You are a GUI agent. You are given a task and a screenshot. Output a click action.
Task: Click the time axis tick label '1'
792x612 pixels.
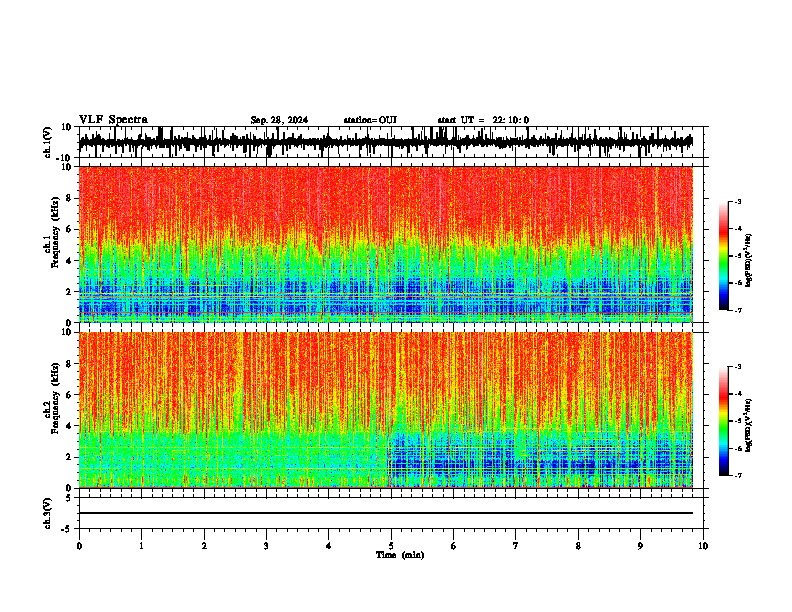point(141,546)
